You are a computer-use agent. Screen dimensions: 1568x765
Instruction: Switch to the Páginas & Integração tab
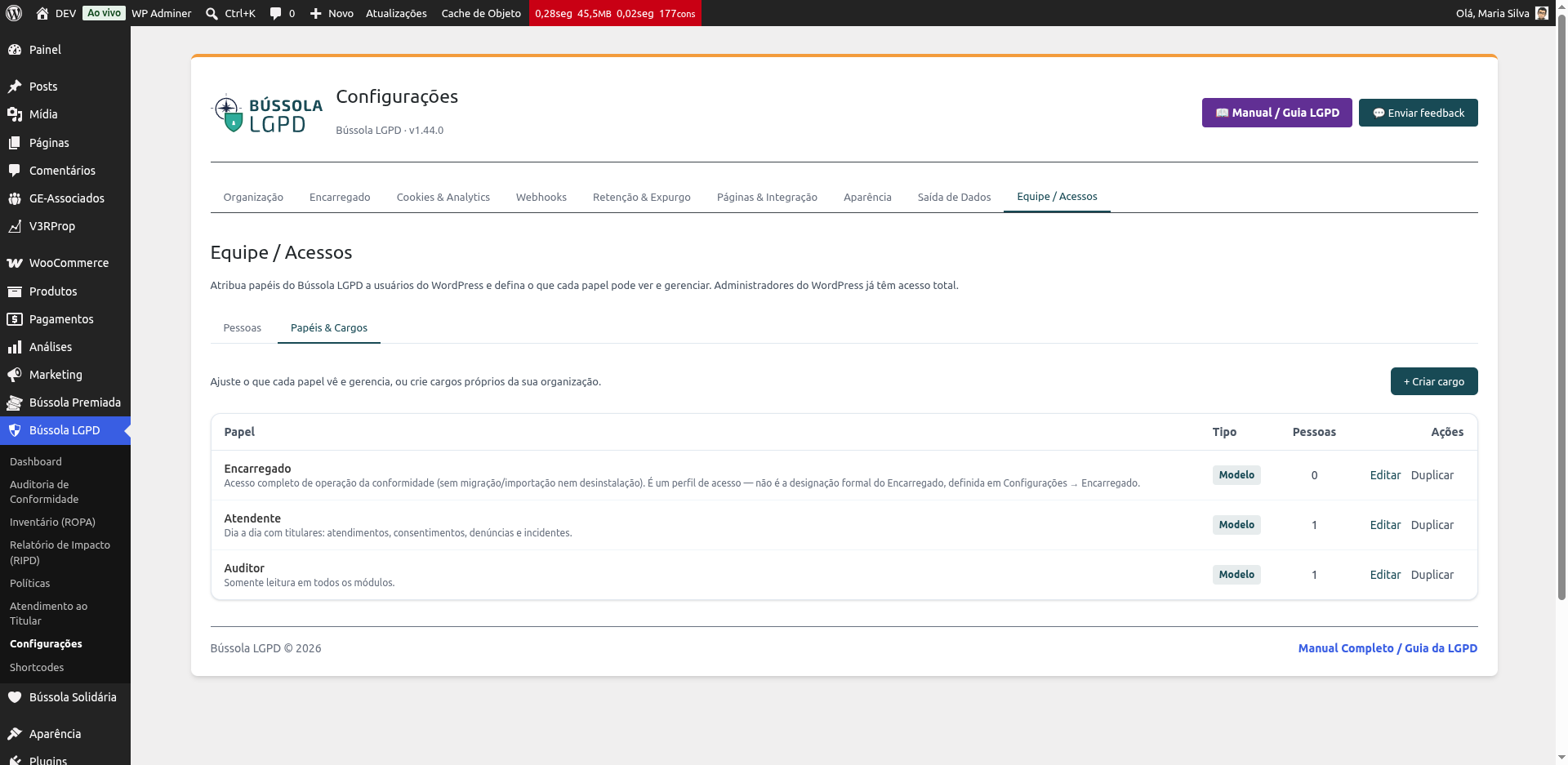pyautogui.click(x=767, y=198)
